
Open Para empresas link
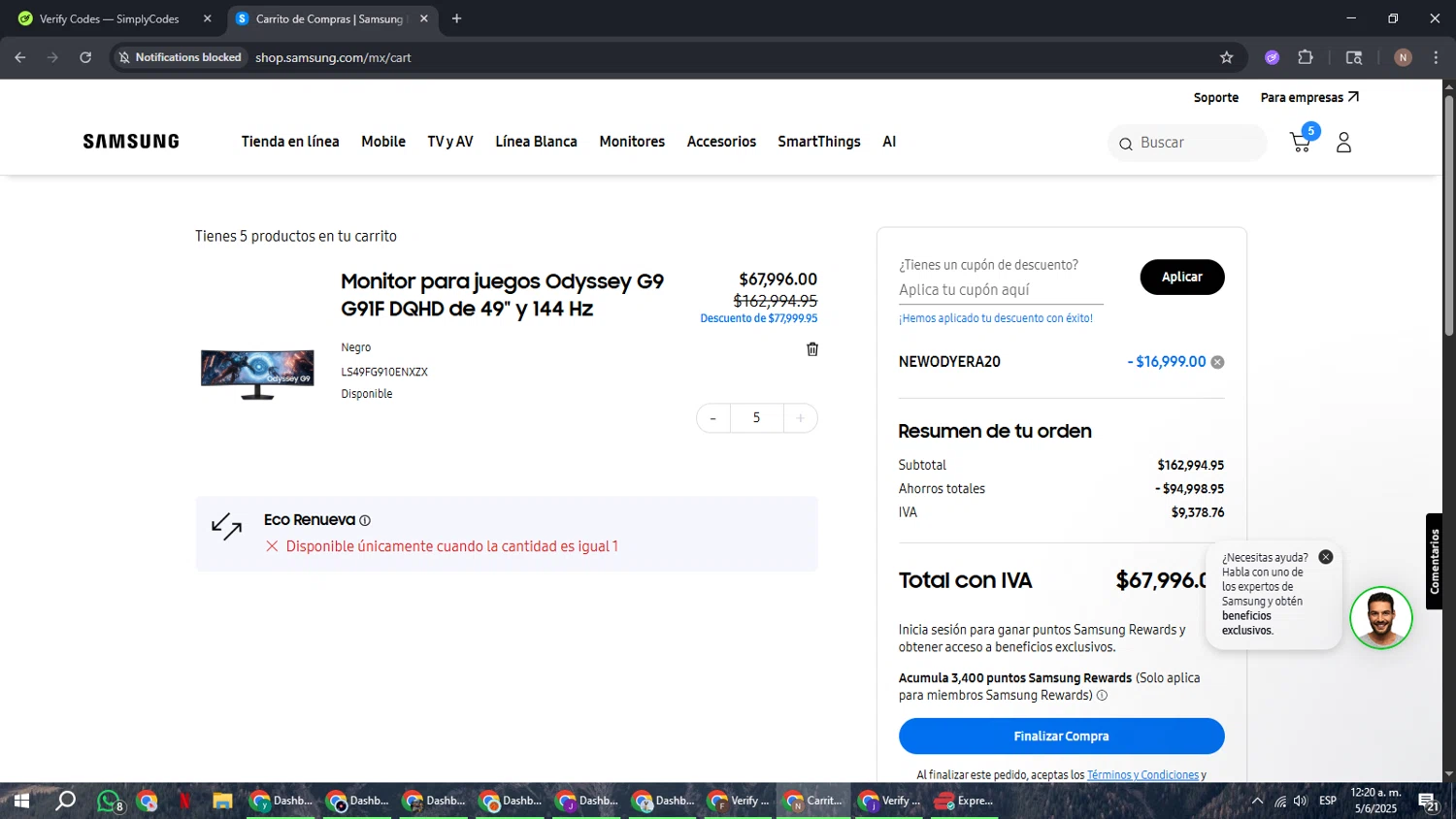(x=1309, y=98)
